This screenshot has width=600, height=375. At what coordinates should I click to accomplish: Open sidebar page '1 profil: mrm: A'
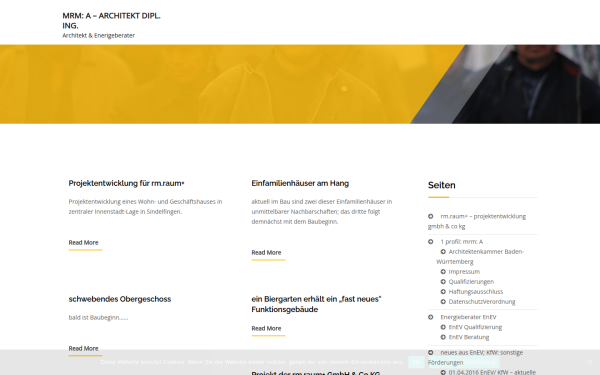pyautogui.click(x=461, y=242)
